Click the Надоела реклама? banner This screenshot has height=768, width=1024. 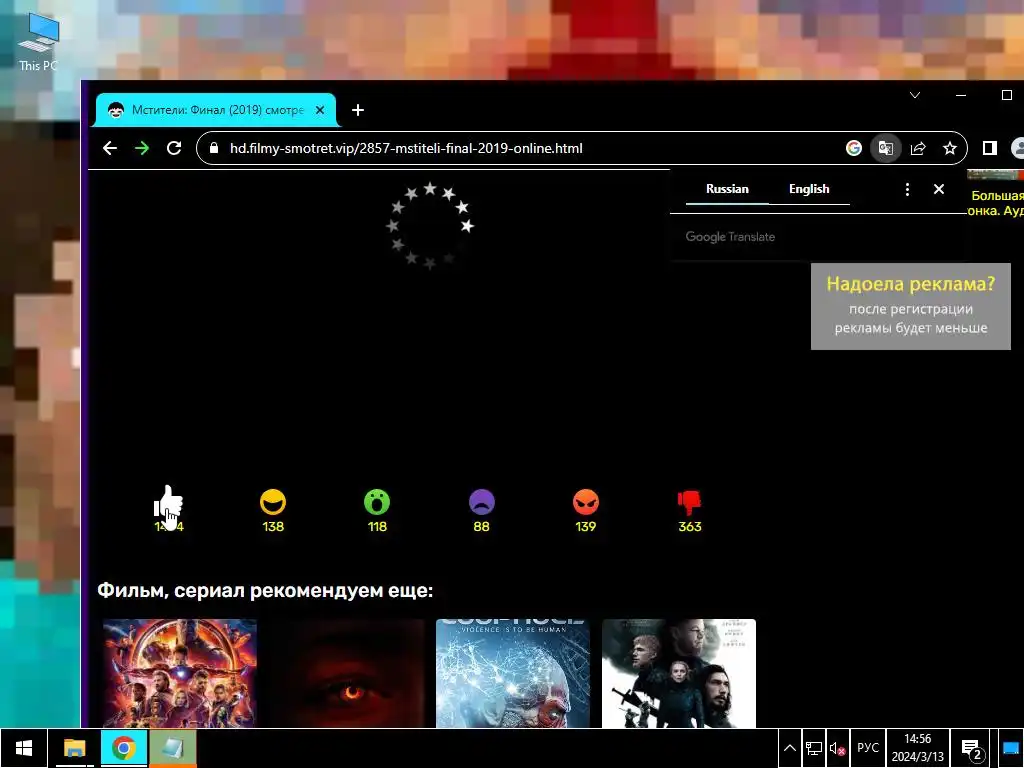pyautogui.click(x=910, y=306)
